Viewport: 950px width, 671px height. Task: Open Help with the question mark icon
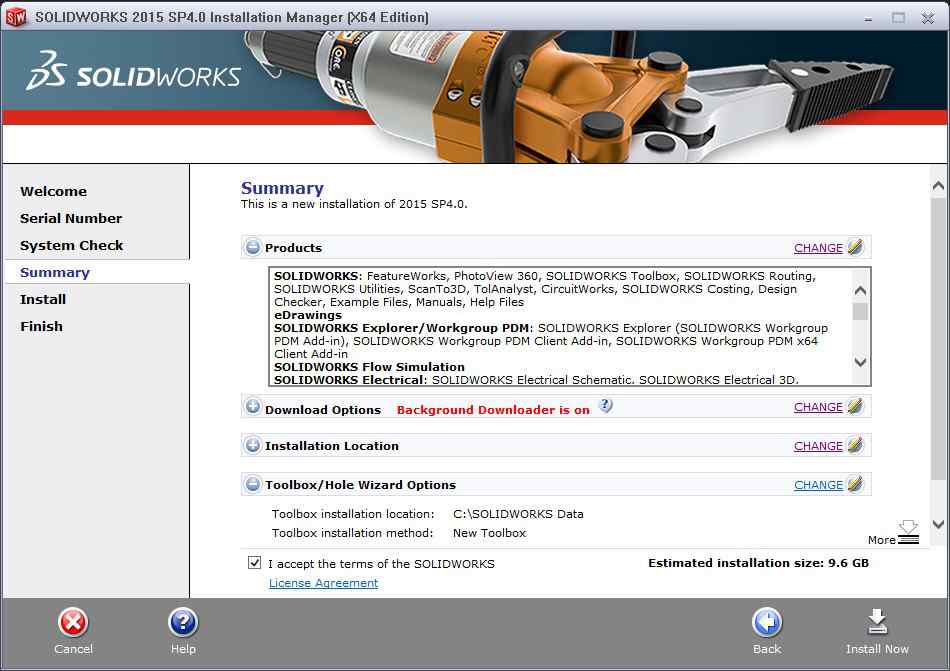(183, 622)
